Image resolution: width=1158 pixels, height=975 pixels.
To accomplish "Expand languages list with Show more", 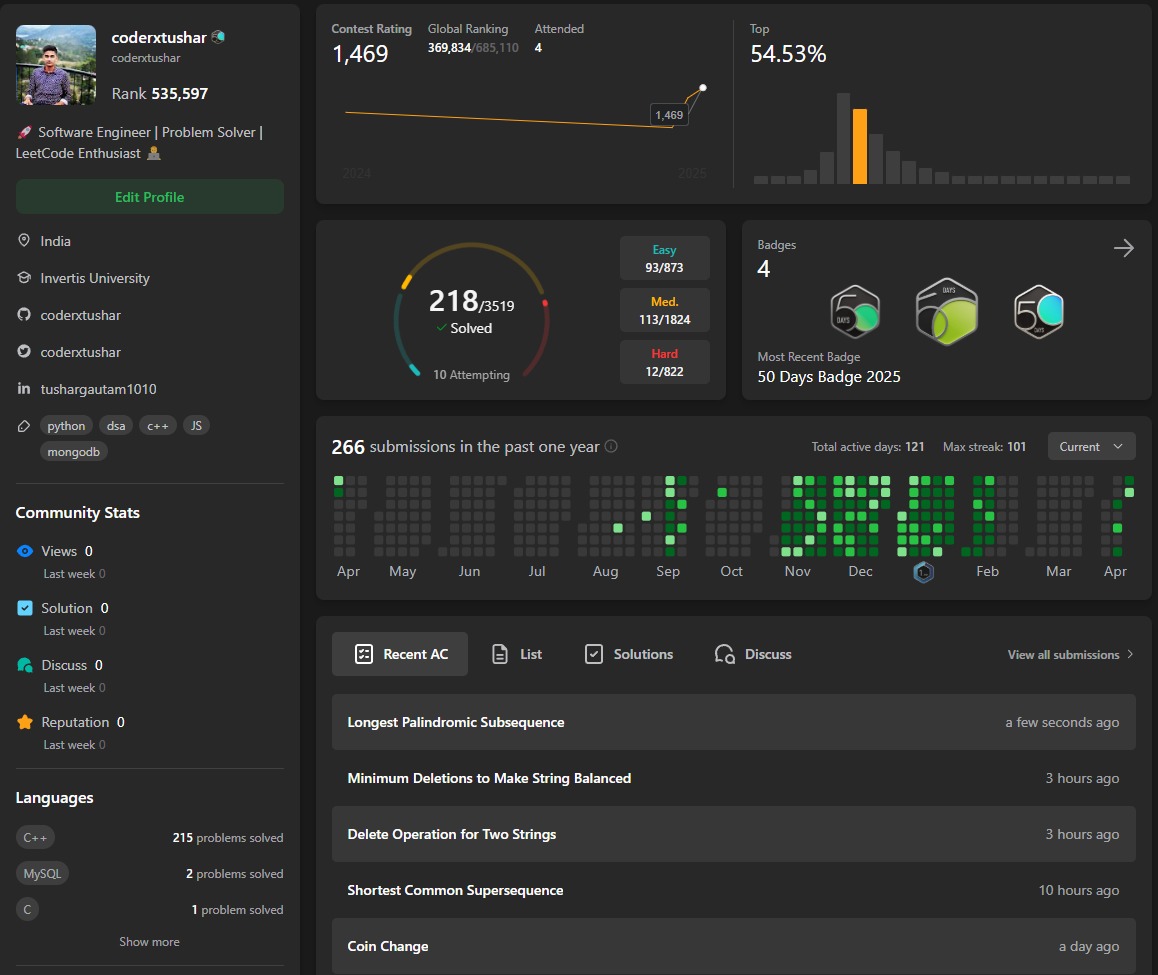I will 149,942.
